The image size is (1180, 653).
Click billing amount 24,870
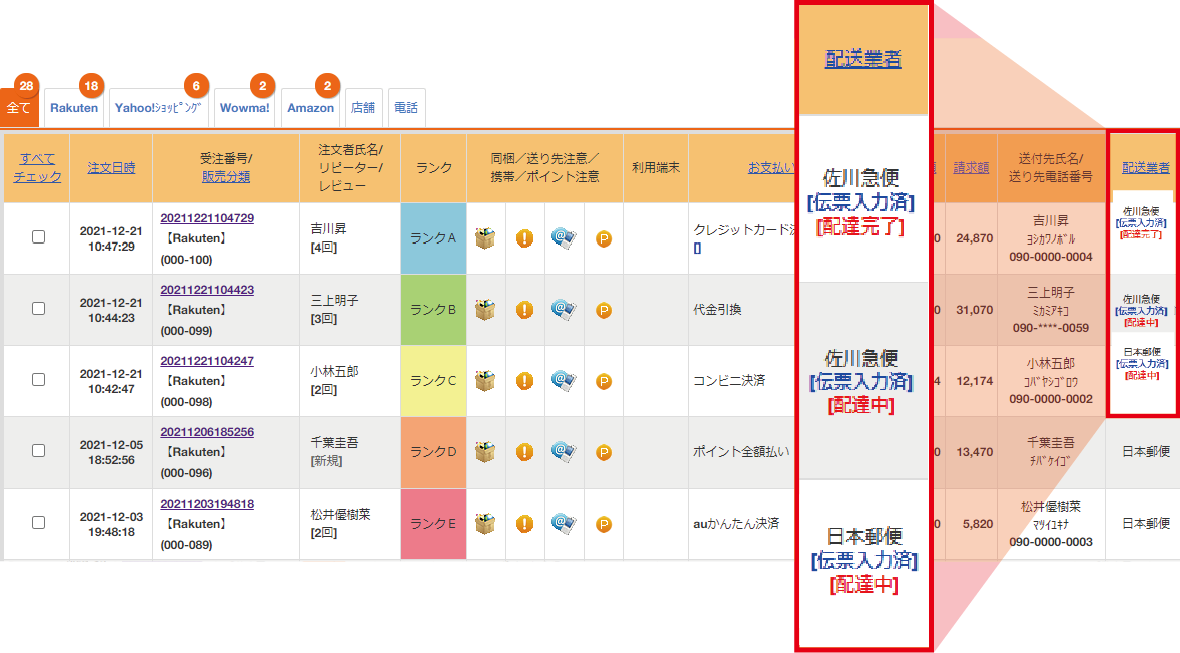(x=975, y=238)
